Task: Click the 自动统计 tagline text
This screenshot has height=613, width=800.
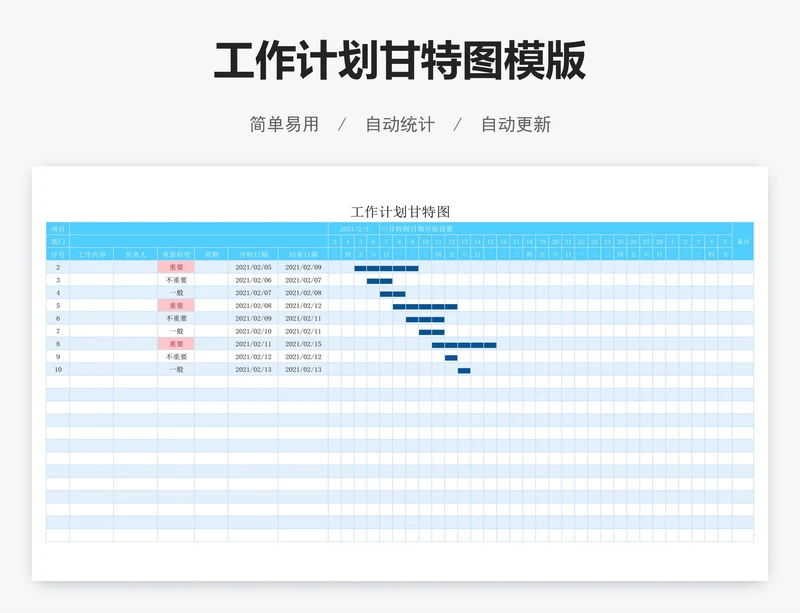Action: point(400,125)
